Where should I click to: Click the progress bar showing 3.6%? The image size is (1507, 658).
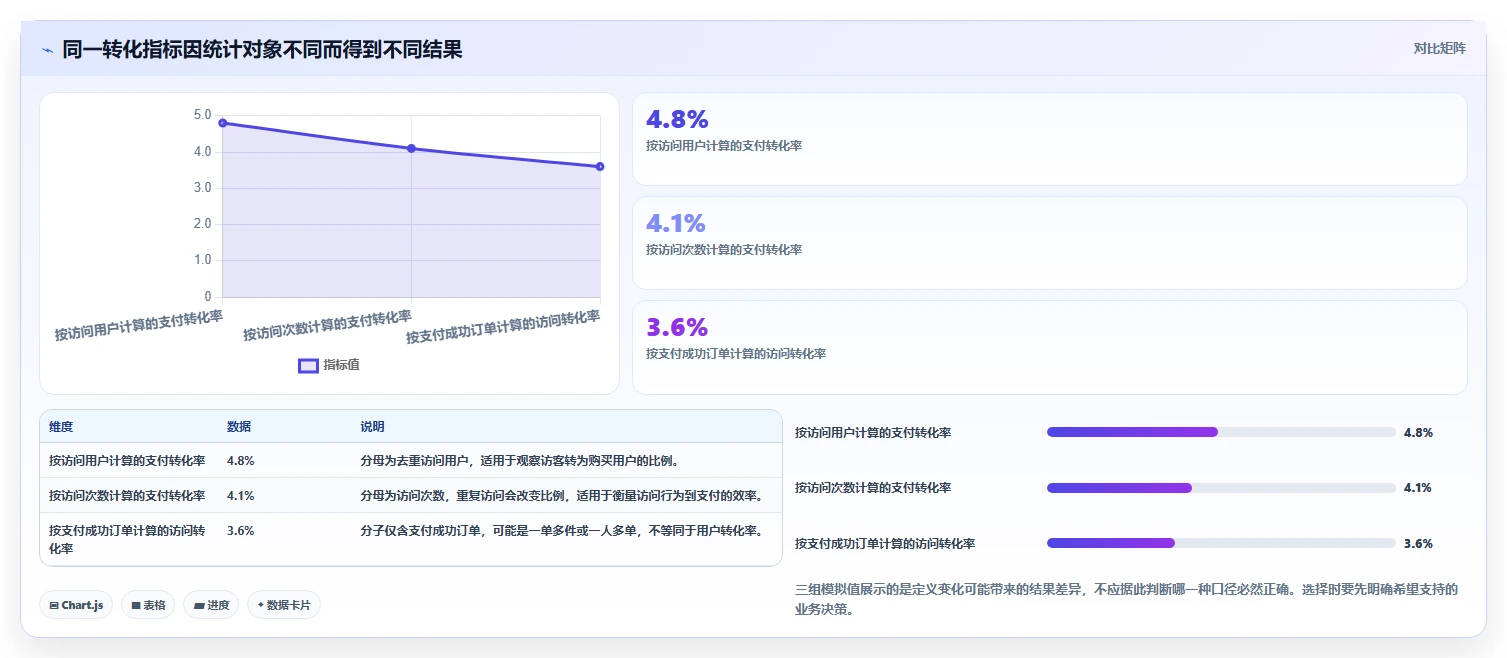(1221, 543)
